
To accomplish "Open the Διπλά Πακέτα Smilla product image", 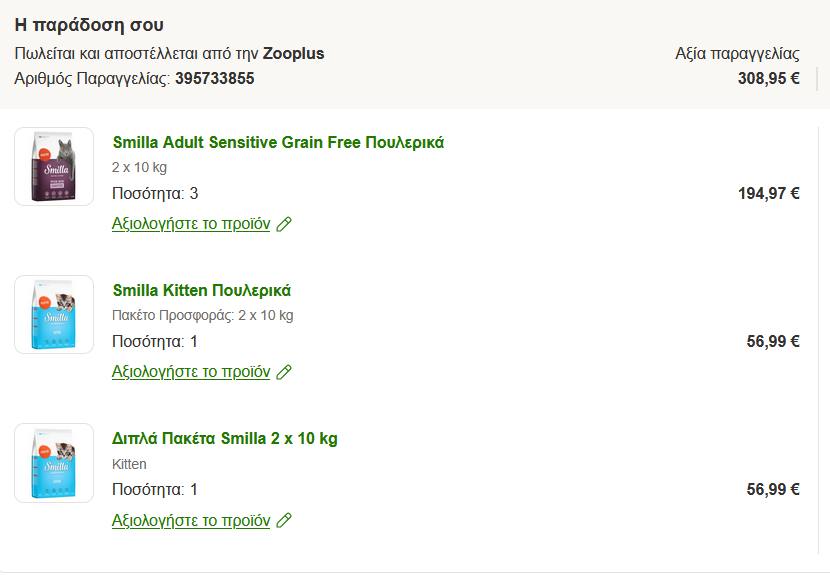I will click(54, 462).
